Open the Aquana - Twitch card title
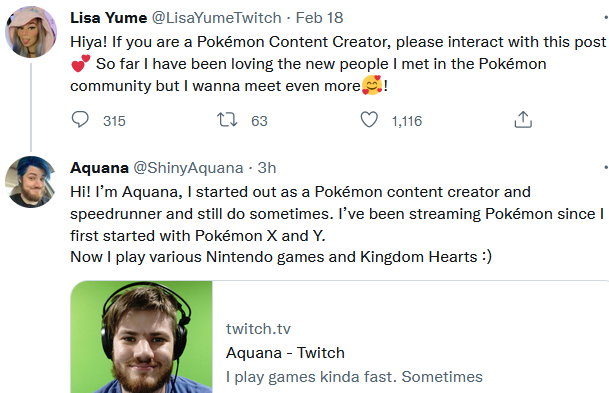This screenshot has width=609, height=393. 285,353
